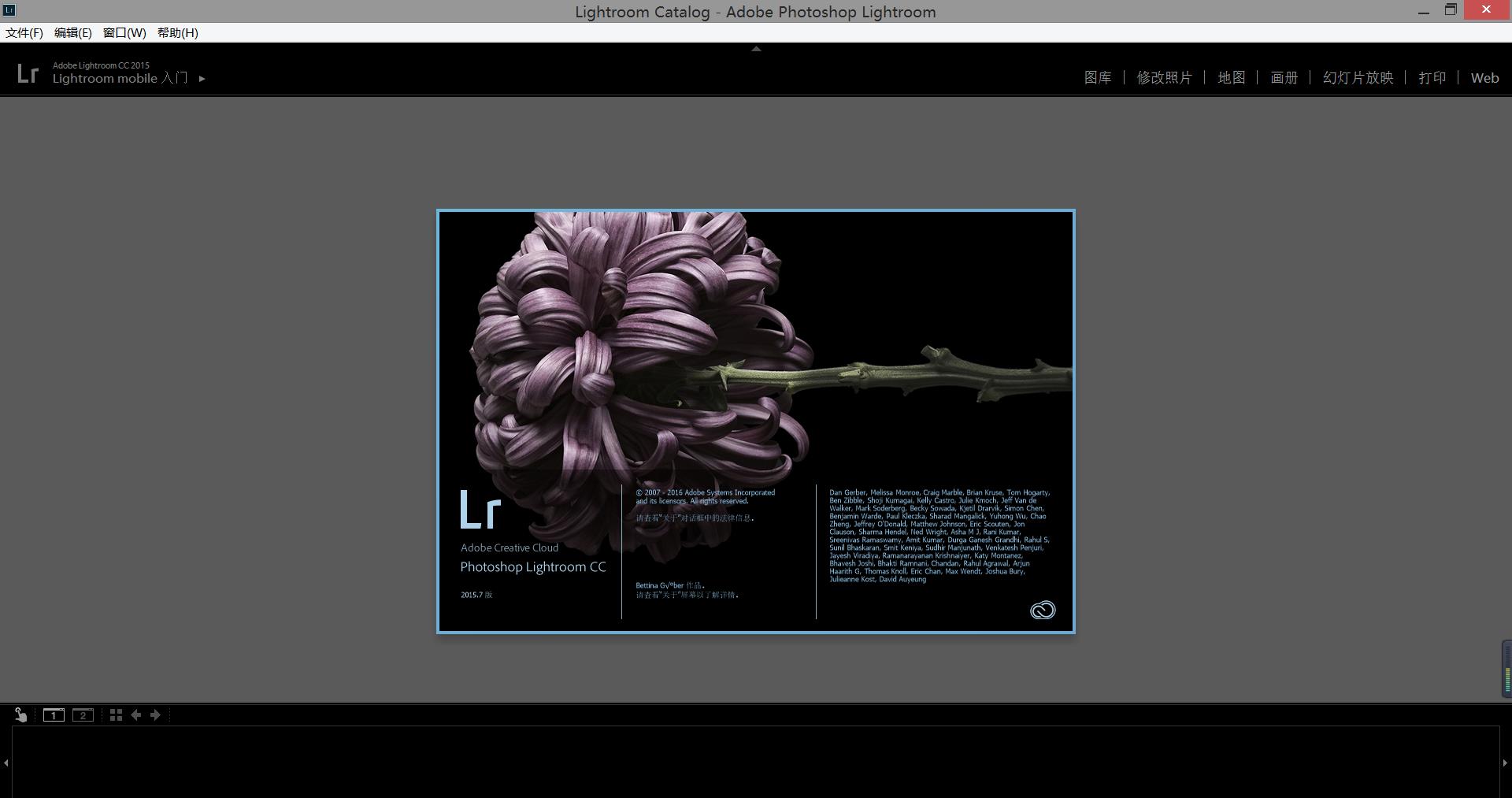Image resolution: width=1512 pixels, height=798 pixels.
Task: Click the Creative Cloud logo on splash
Action: (x=1042, y=610)
